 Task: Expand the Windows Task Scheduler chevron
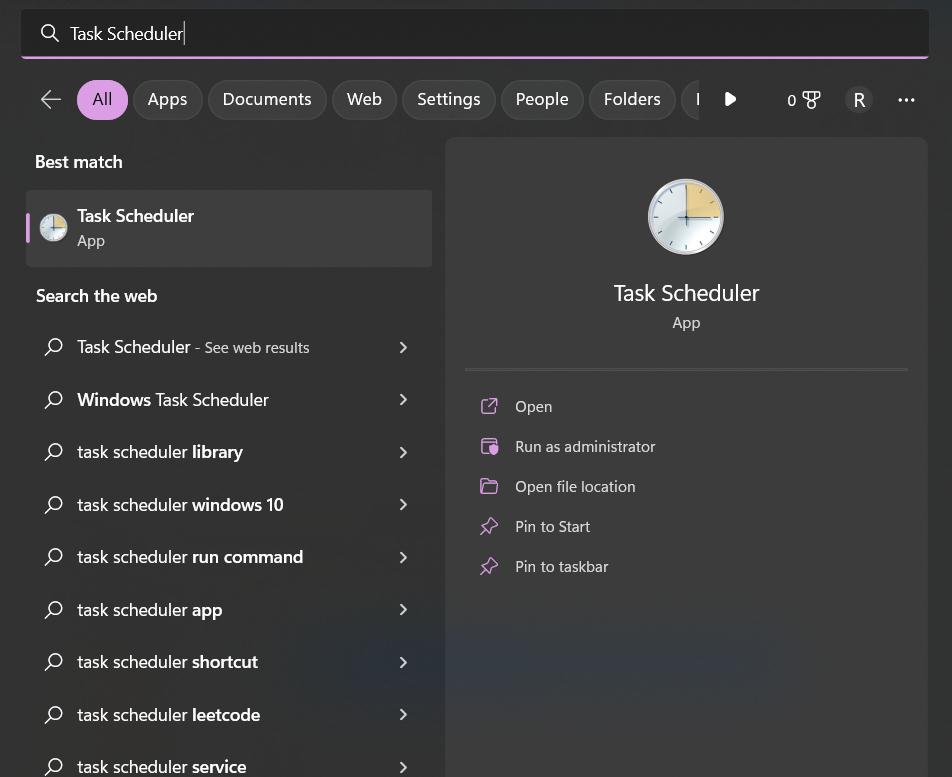403,399
